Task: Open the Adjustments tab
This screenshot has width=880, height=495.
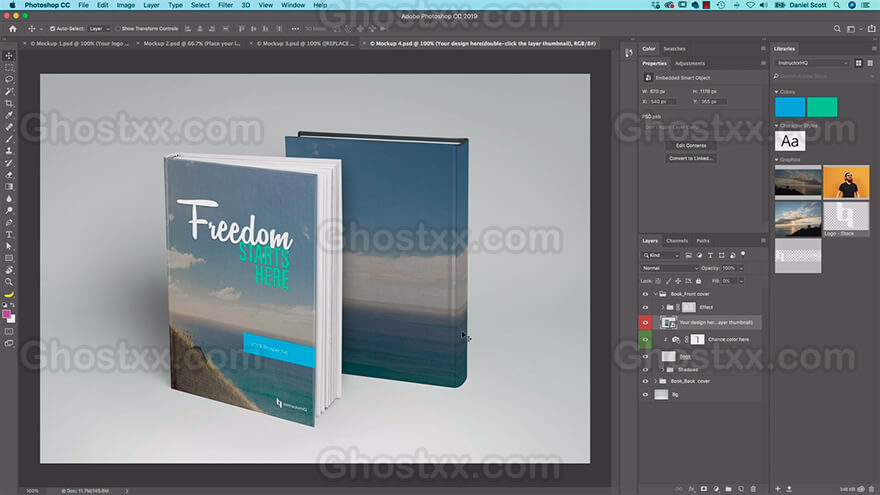Action: tap(690, 63)
